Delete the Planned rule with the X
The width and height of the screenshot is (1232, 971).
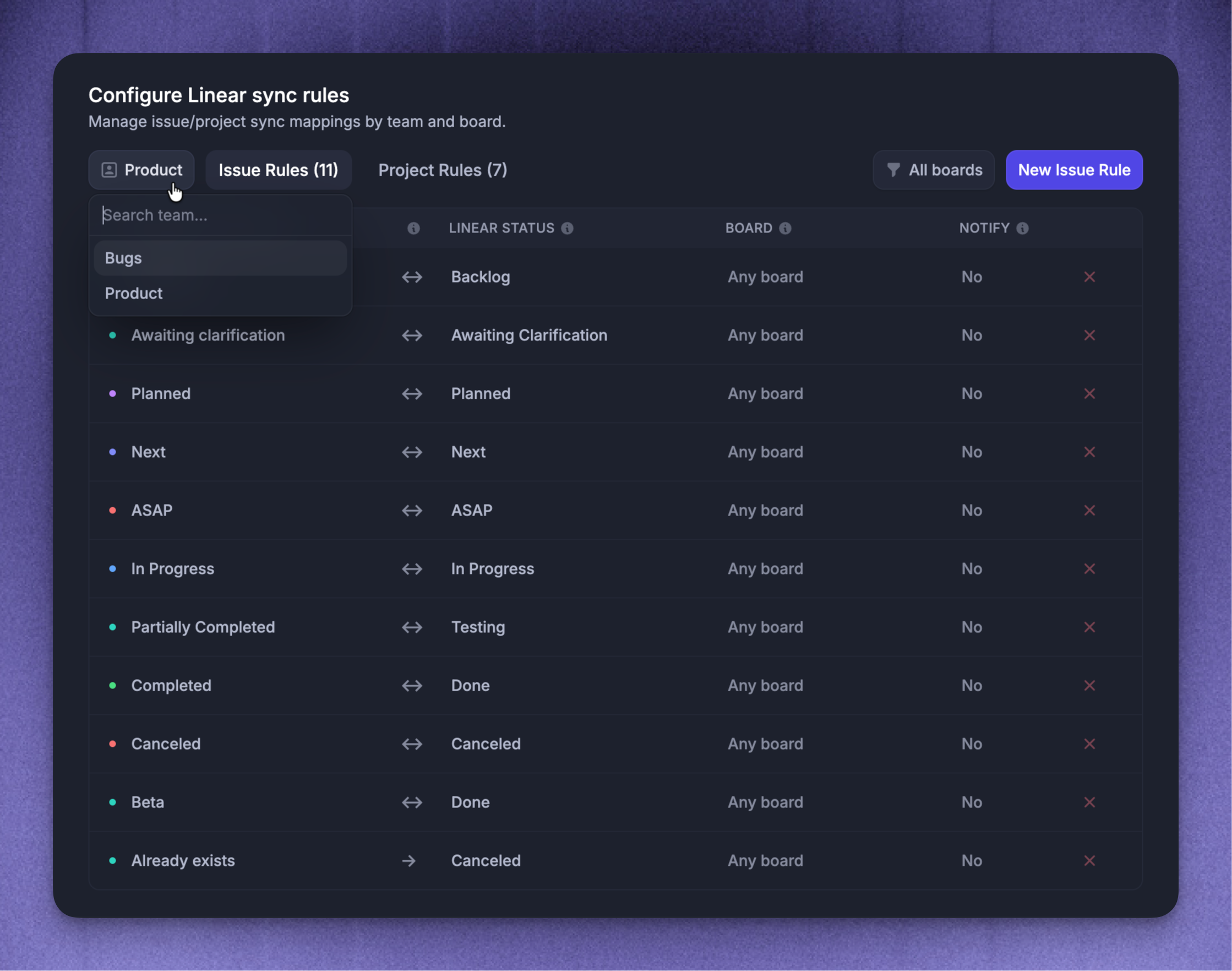coord(1089,393)
